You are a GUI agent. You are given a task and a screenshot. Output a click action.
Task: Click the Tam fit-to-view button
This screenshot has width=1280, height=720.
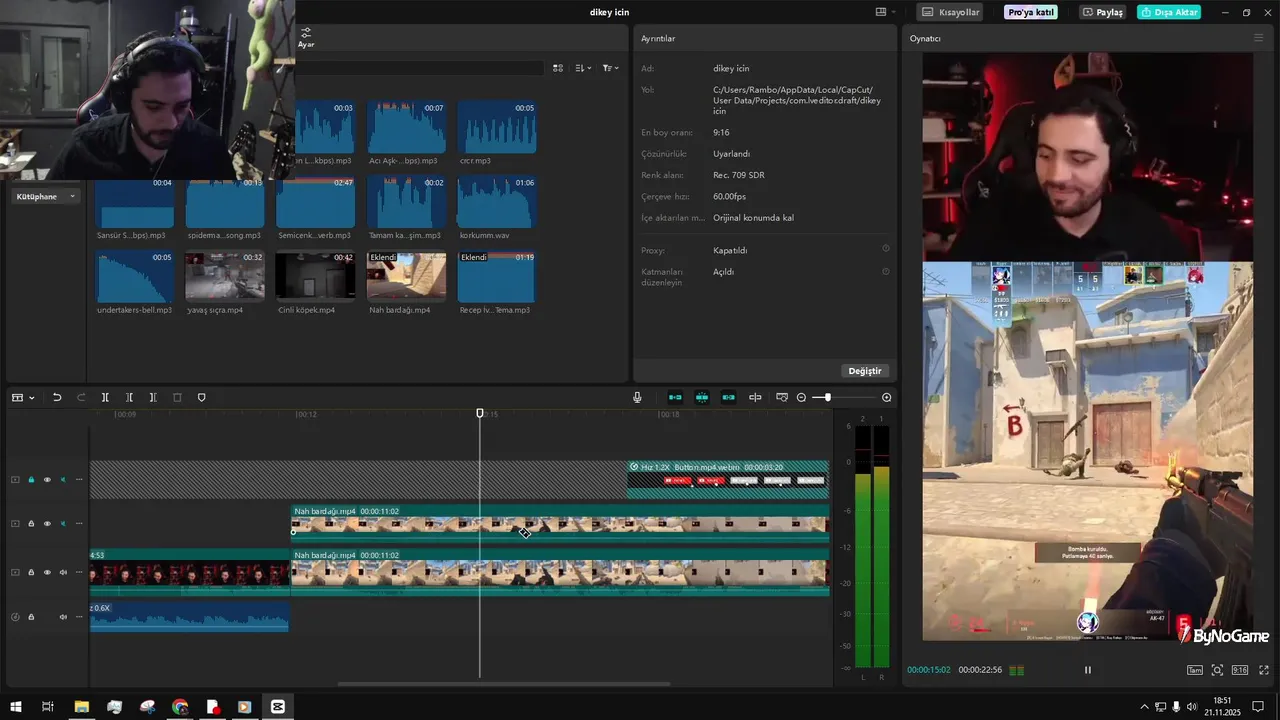tap(1194, 670)
